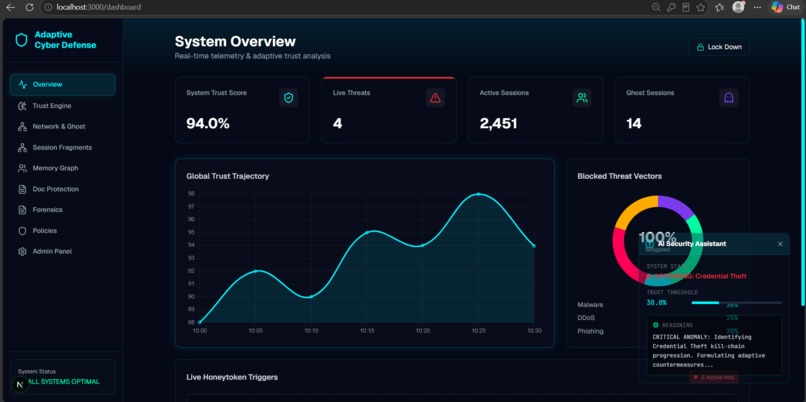Click the green REASONING indicator icon

coord(655,325)
